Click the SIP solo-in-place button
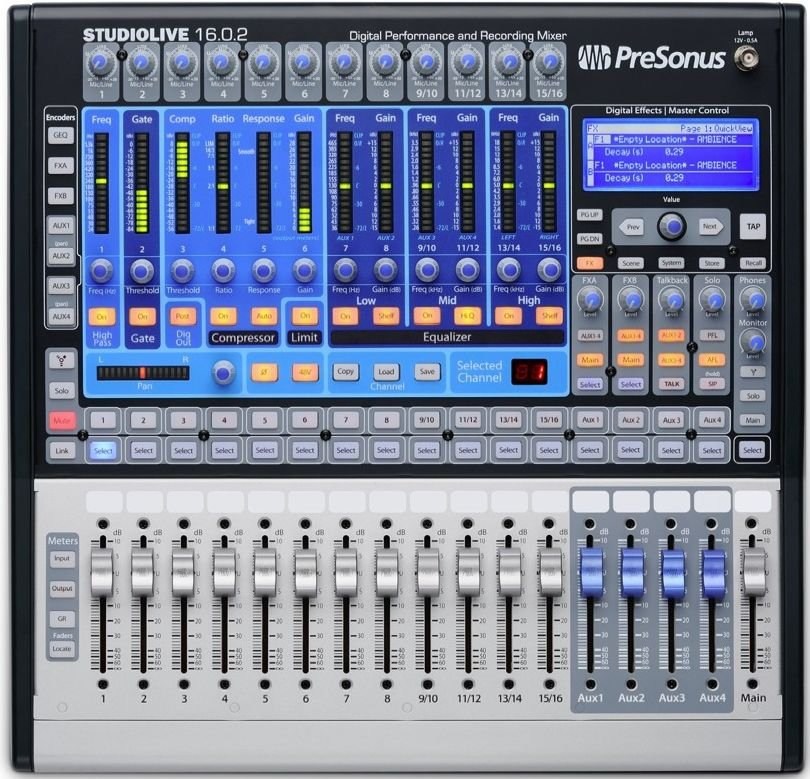Screen dimensions: 810x779 (712, 384)
